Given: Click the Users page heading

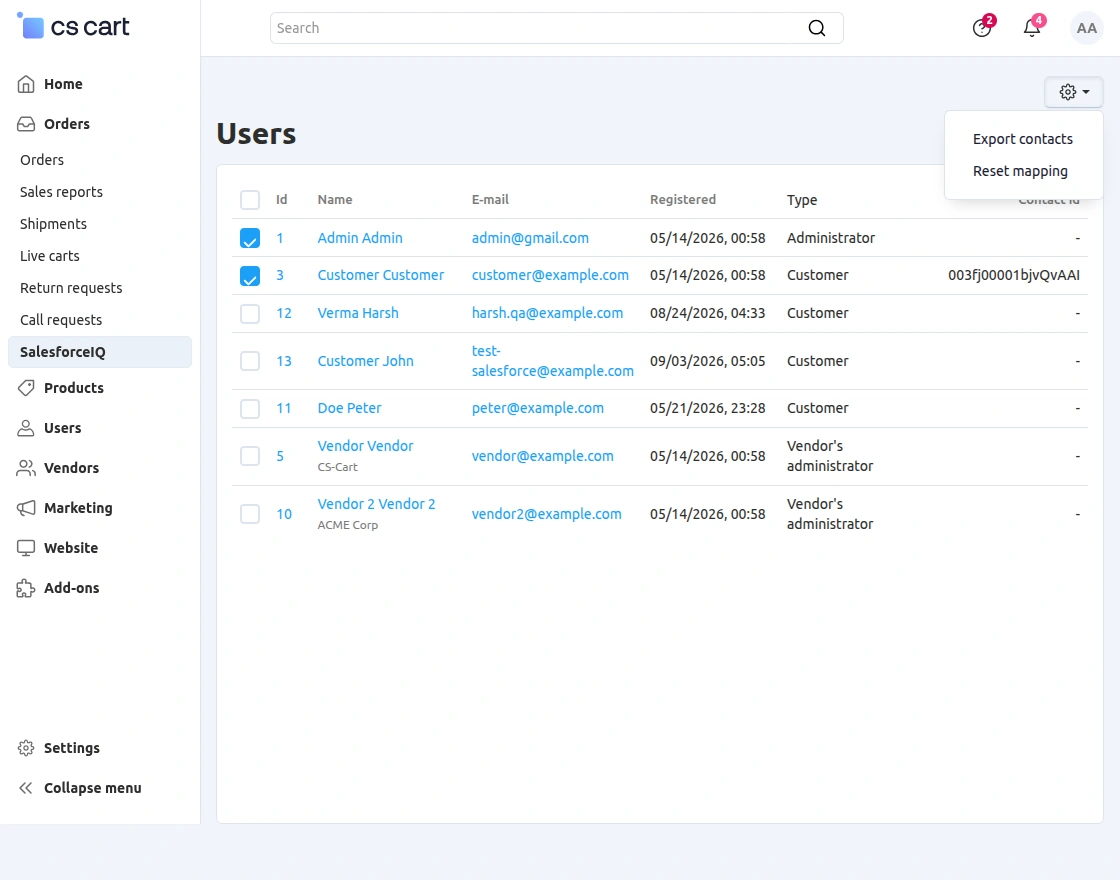Looking at the screenshot, I should tap(256, 134).
